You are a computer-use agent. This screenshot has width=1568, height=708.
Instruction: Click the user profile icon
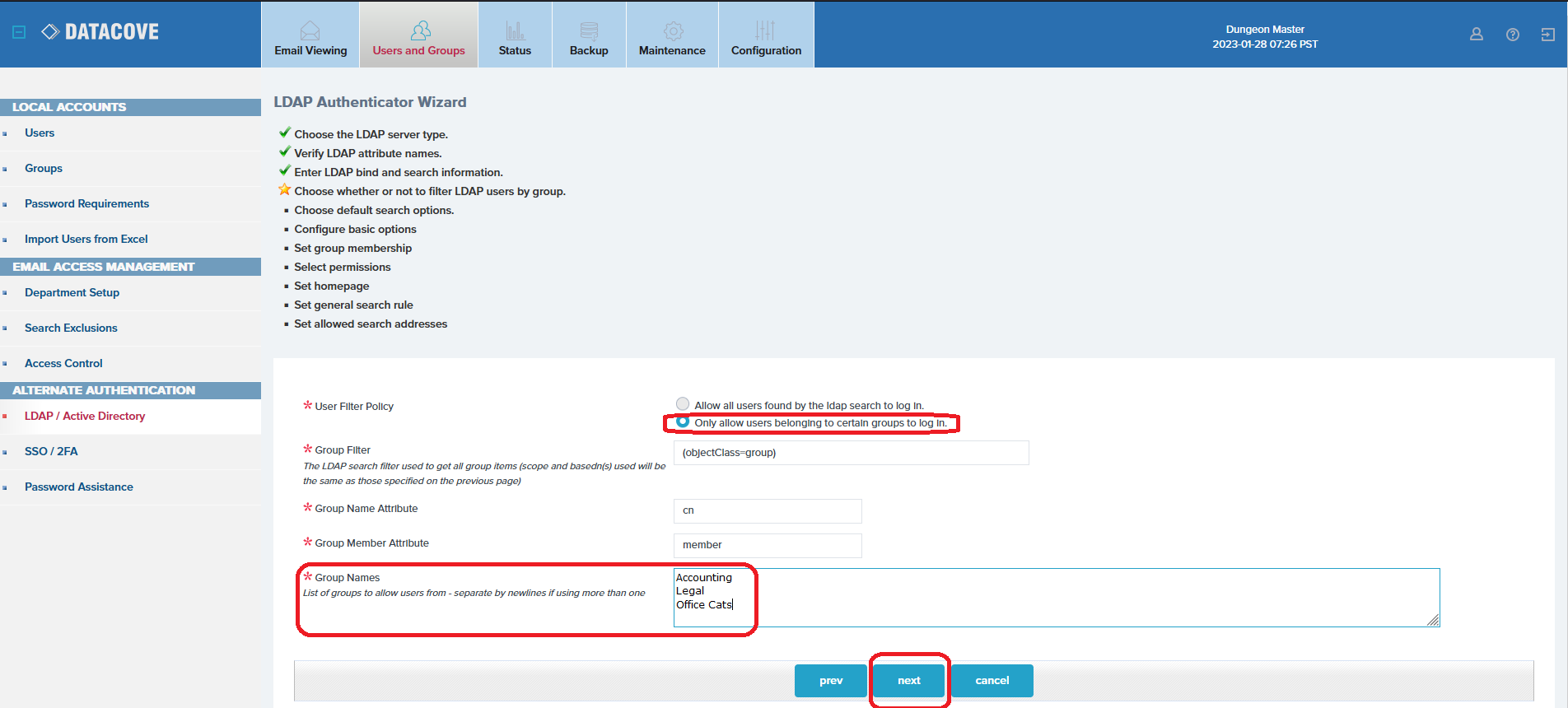tap(1476, 35)
